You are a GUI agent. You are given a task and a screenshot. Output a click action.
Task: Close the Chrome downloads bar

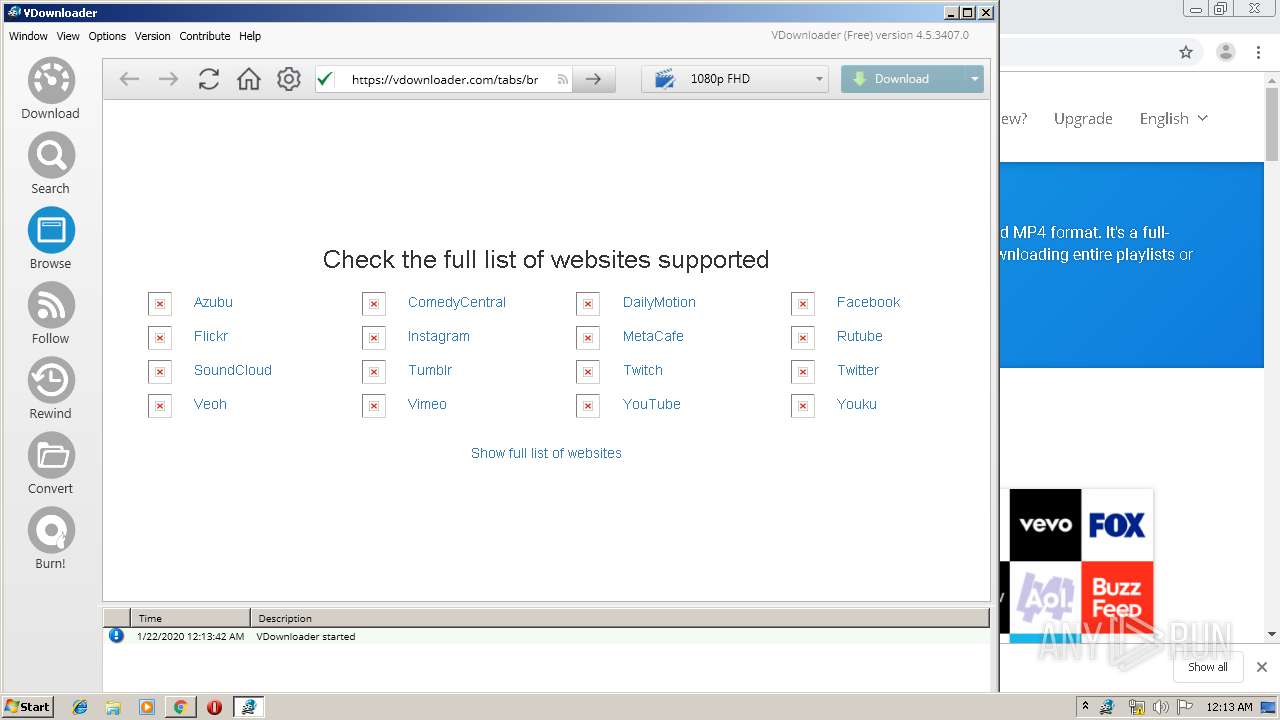point(1262,667)
